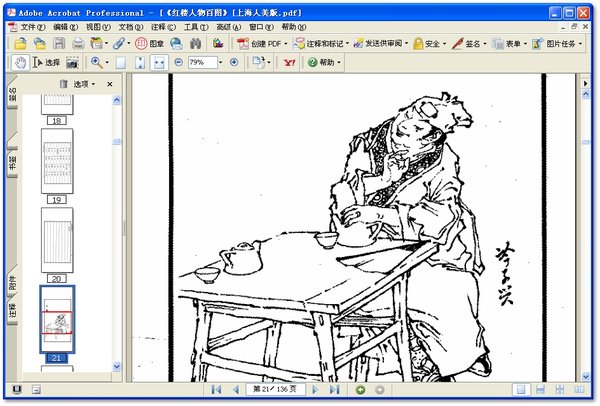Click the 帮助 help toolbar button

tap(324, 62)
